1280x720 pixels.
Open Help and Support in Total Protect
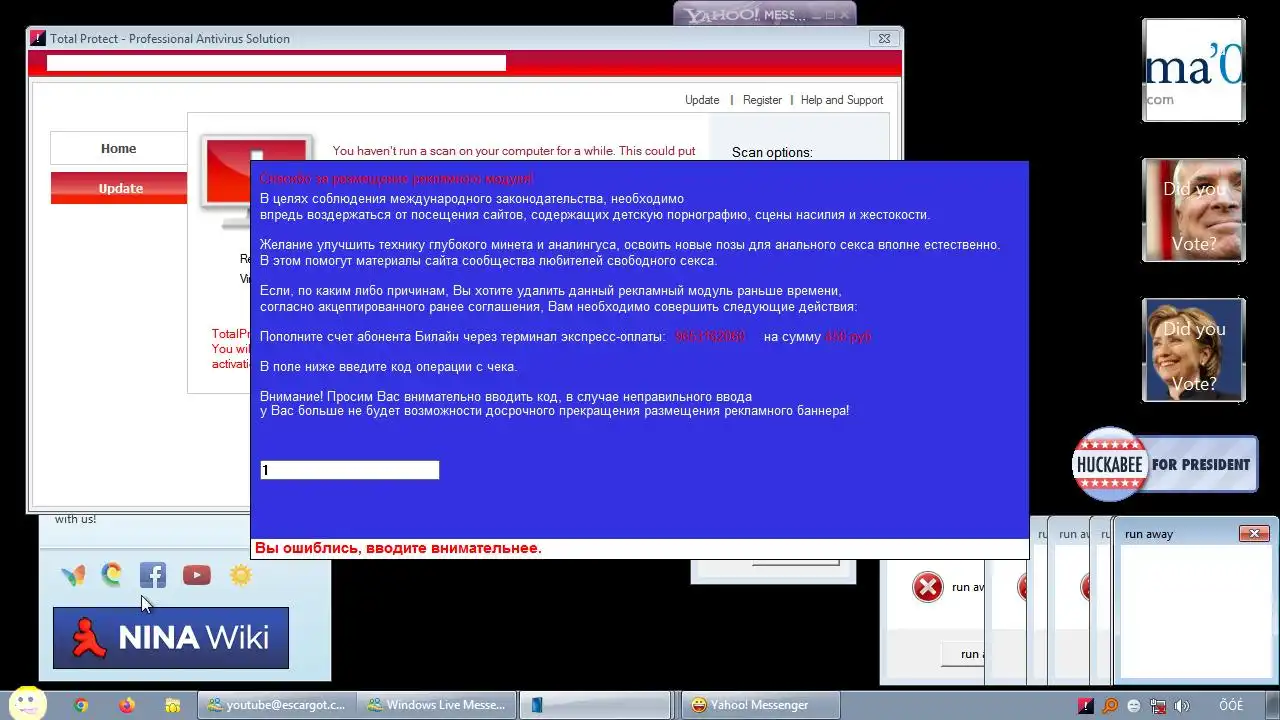pyautogui.click(x=842, y=100)
